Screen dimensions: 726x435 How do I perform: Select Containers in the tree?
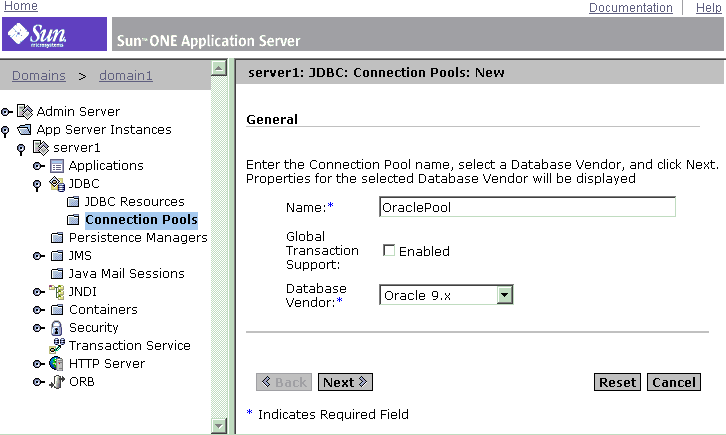coord(103,310)
